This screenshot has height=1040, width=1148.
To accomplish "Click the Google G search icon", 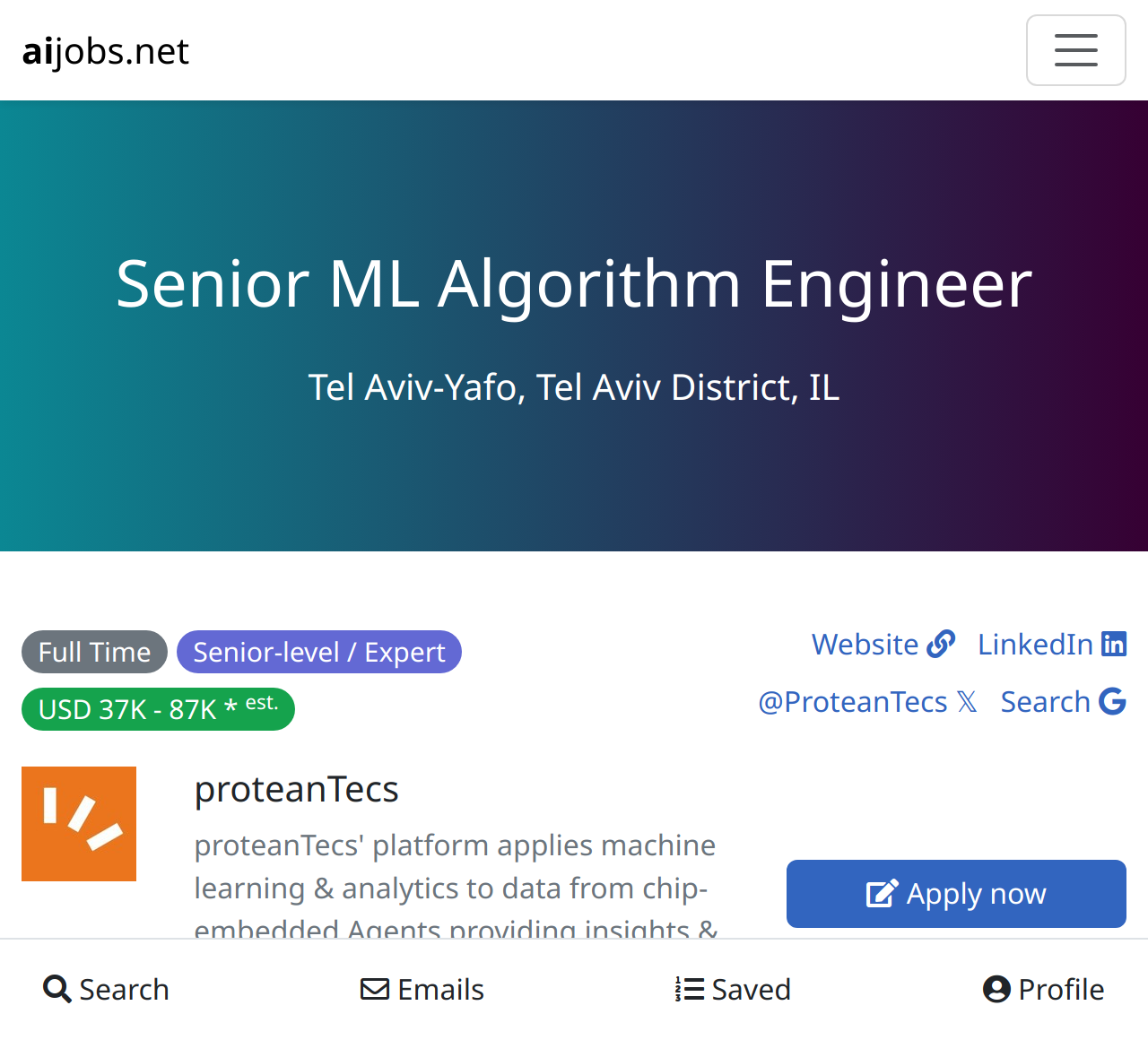I will (1112, 701).
